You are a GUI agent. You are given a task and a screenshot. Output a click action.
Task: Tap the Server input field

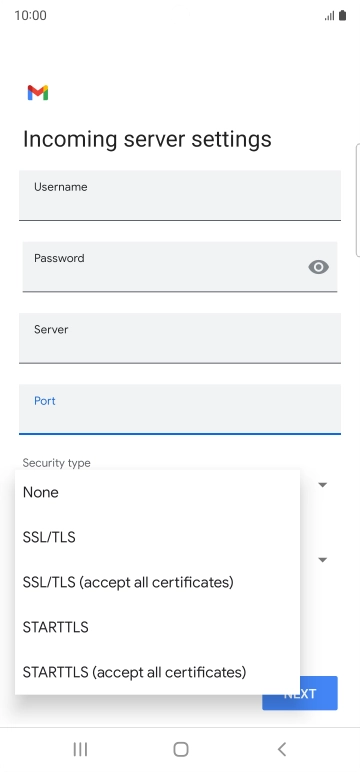pyautogui.click(x=180, y=338)
